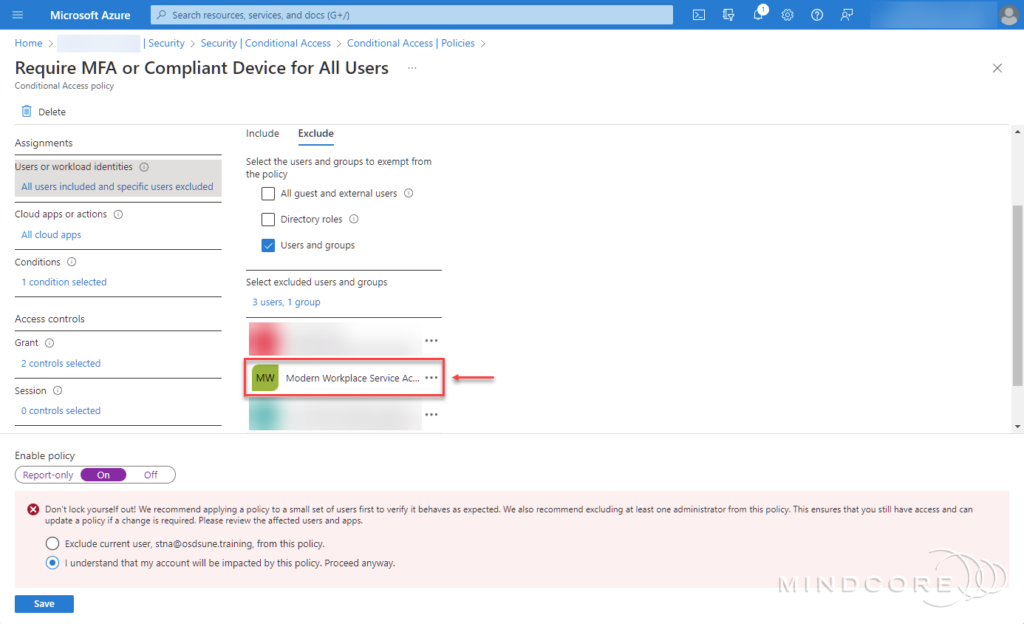The image size is (1024, 624).
Task: Click the Search resources field
Action: [410, 15]
